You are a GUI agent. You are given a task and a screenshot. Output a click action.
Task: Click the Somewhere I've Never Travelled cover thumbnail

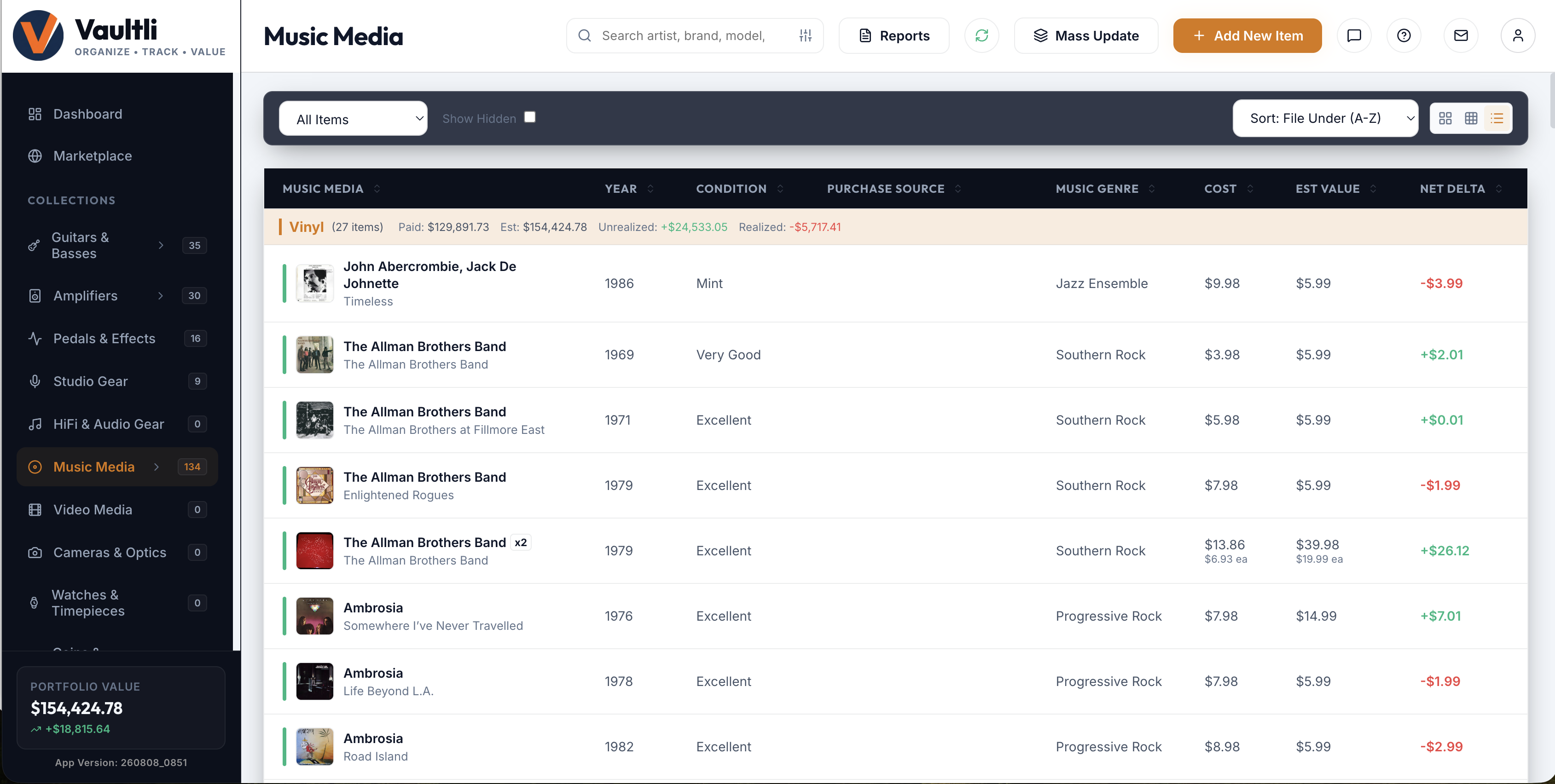pos(314,616)
